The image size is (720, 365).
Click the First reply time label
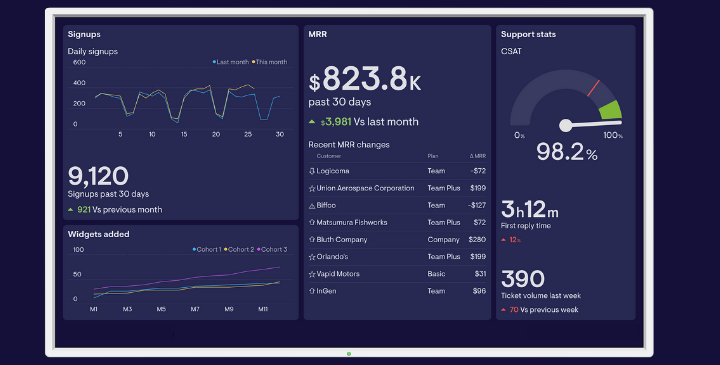tap(526, 226)
